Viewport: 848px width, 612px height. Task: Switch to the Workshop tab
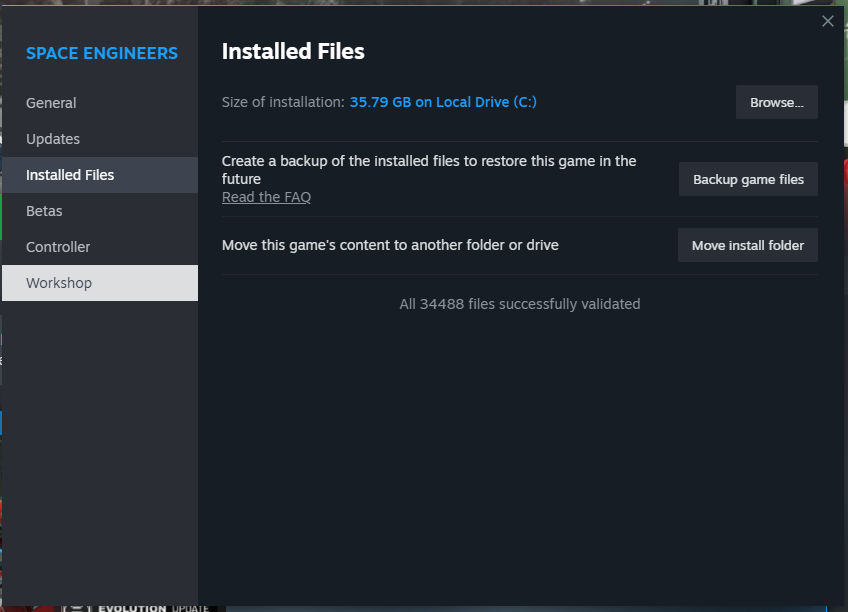59,283
